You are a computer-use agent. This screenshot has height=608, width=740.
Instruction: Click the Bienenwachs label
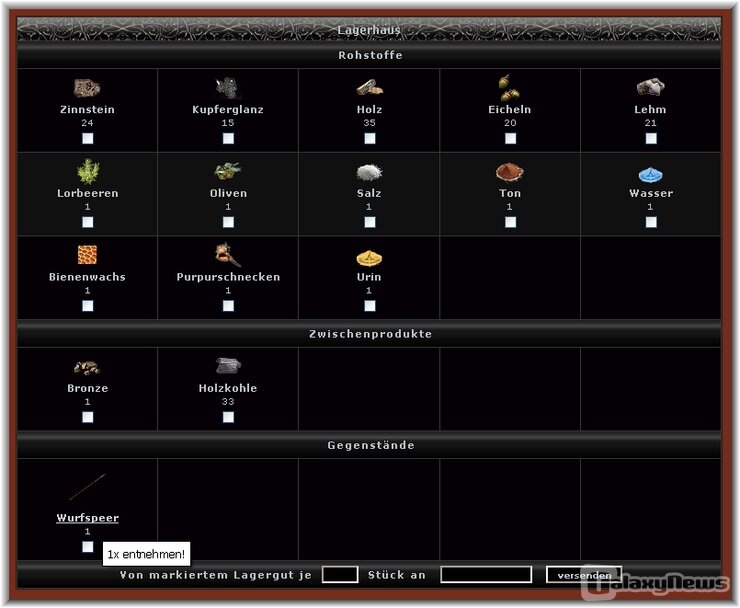pyautogui.click(x=87, y=277)
